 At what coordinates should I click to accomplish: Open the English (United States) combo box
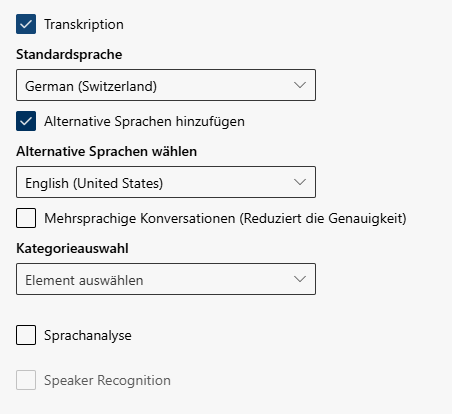[x=166, y=182]
